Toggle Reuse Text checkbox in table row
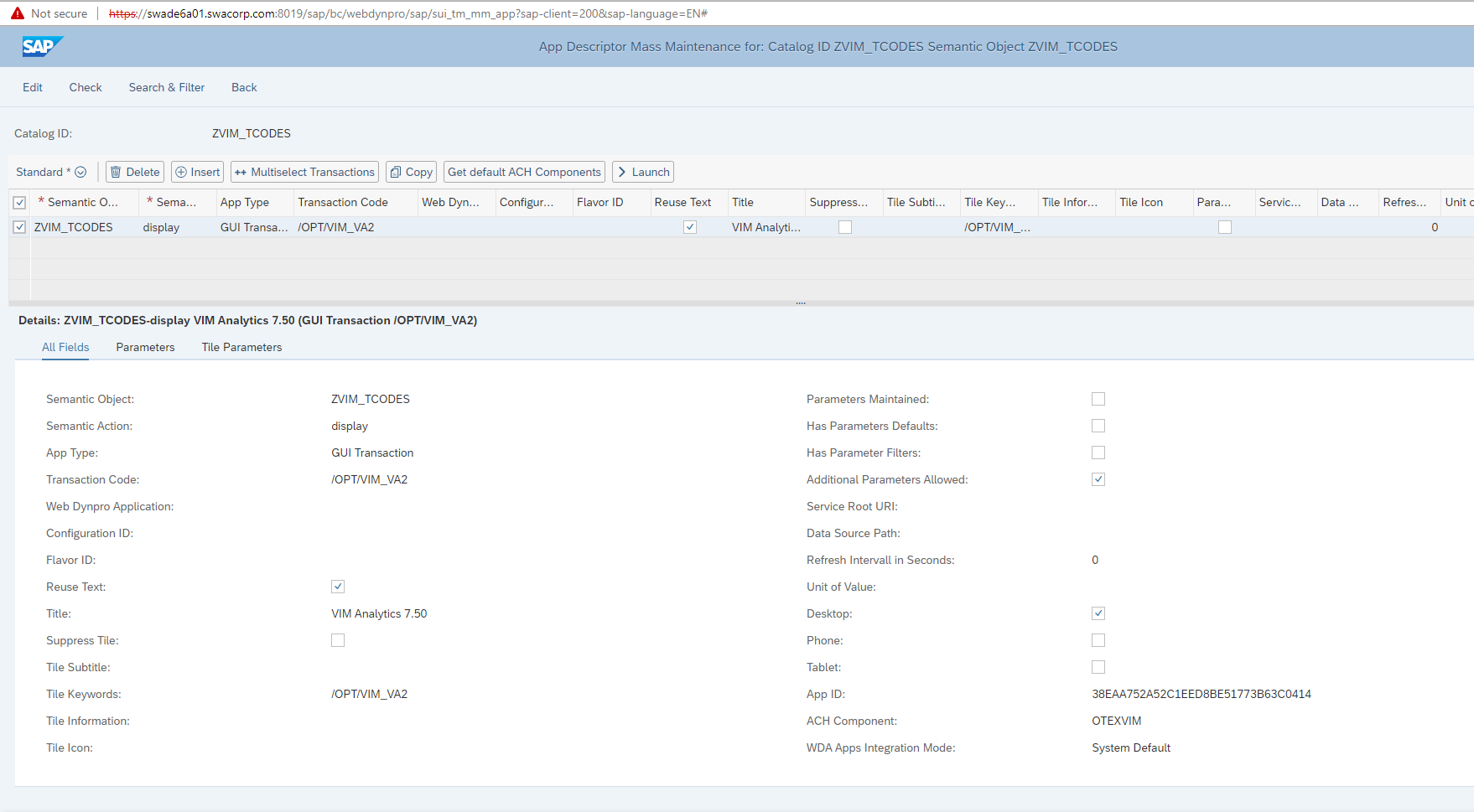The height and width of the screenshot is (812, 1474). pos(690,227)
